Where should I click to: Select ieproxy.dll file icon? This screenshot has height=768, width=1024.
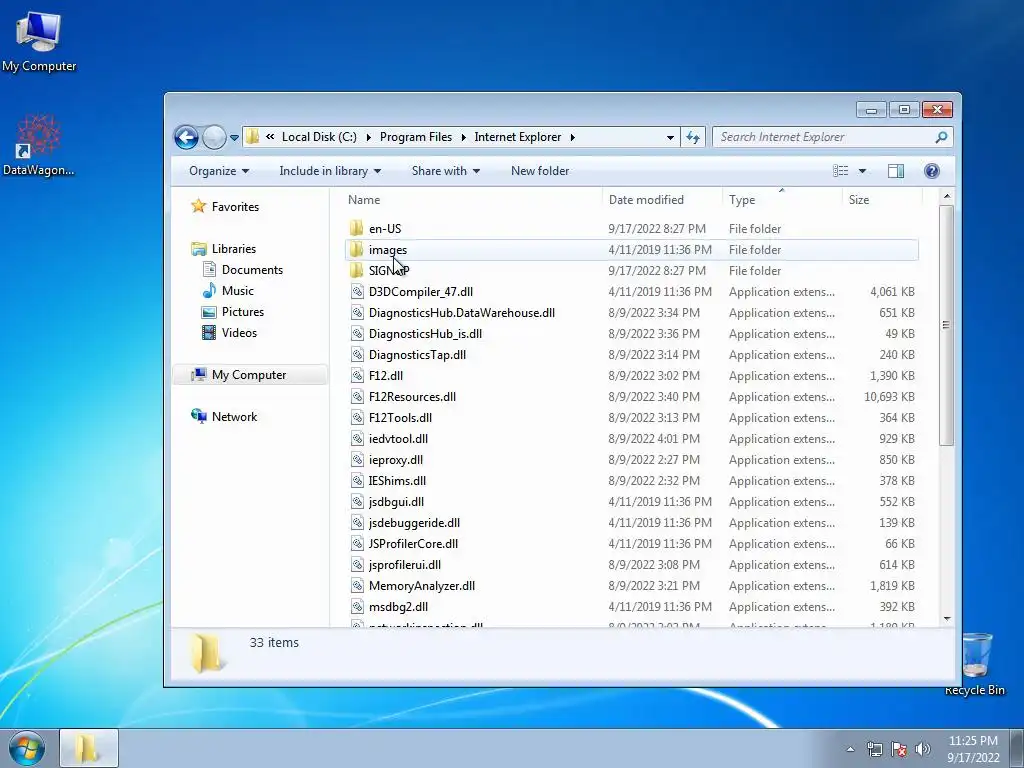357,460
